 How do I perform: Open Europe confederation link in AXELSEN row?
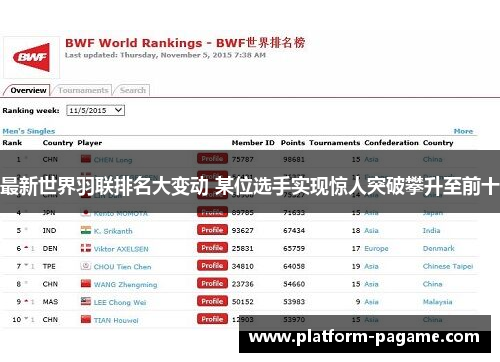coord(376,248)
